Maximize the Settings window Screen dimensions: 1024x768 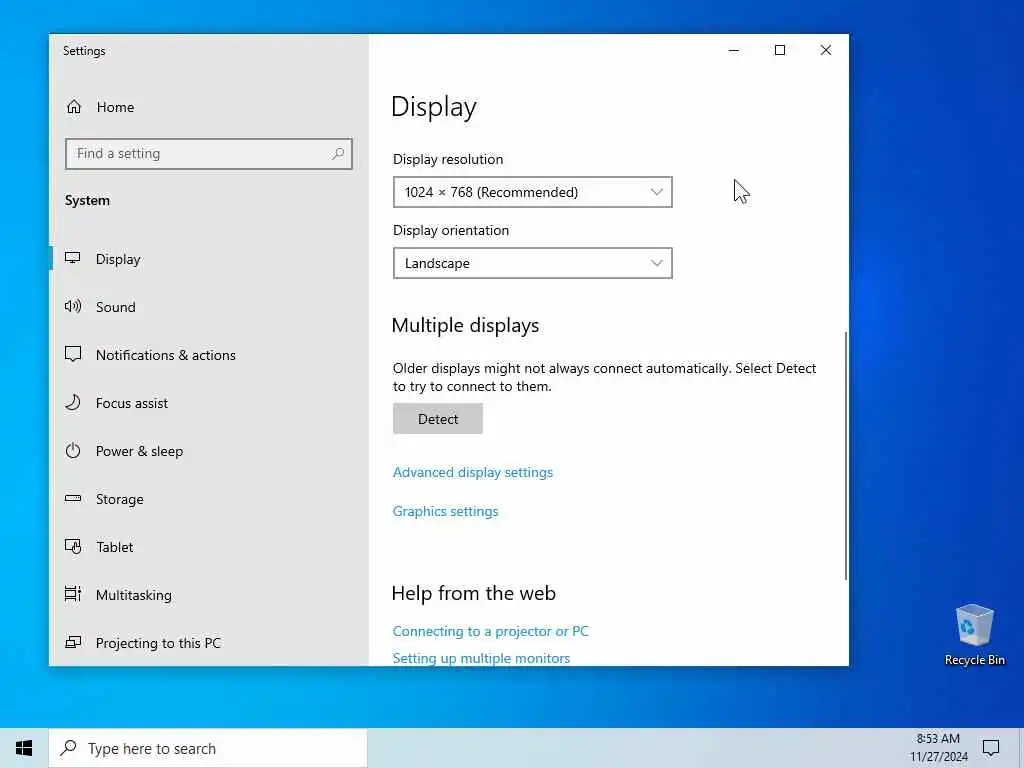pos(780,50)
